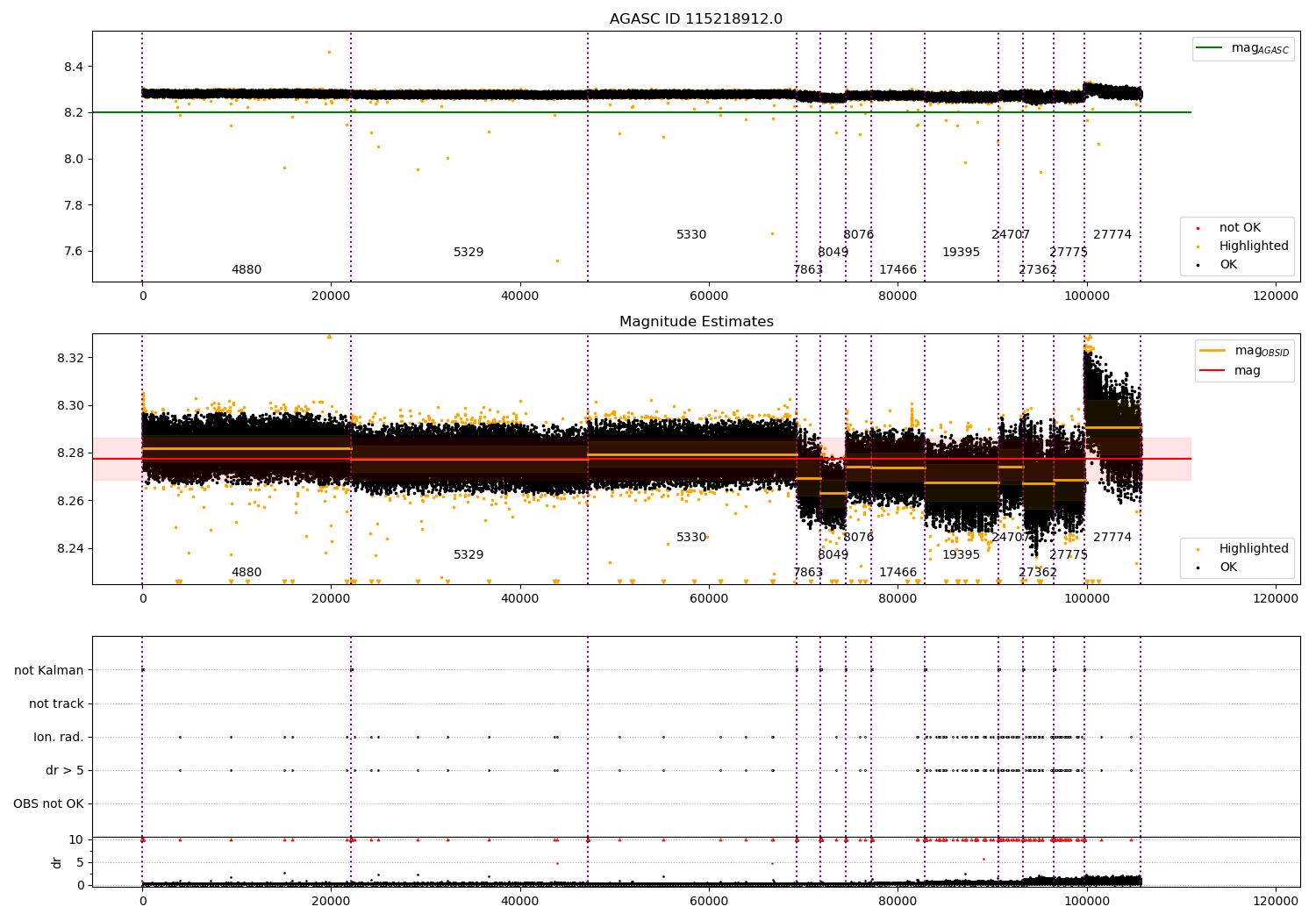Click the 10 tick on the dr axis

(x=76, y=839)
